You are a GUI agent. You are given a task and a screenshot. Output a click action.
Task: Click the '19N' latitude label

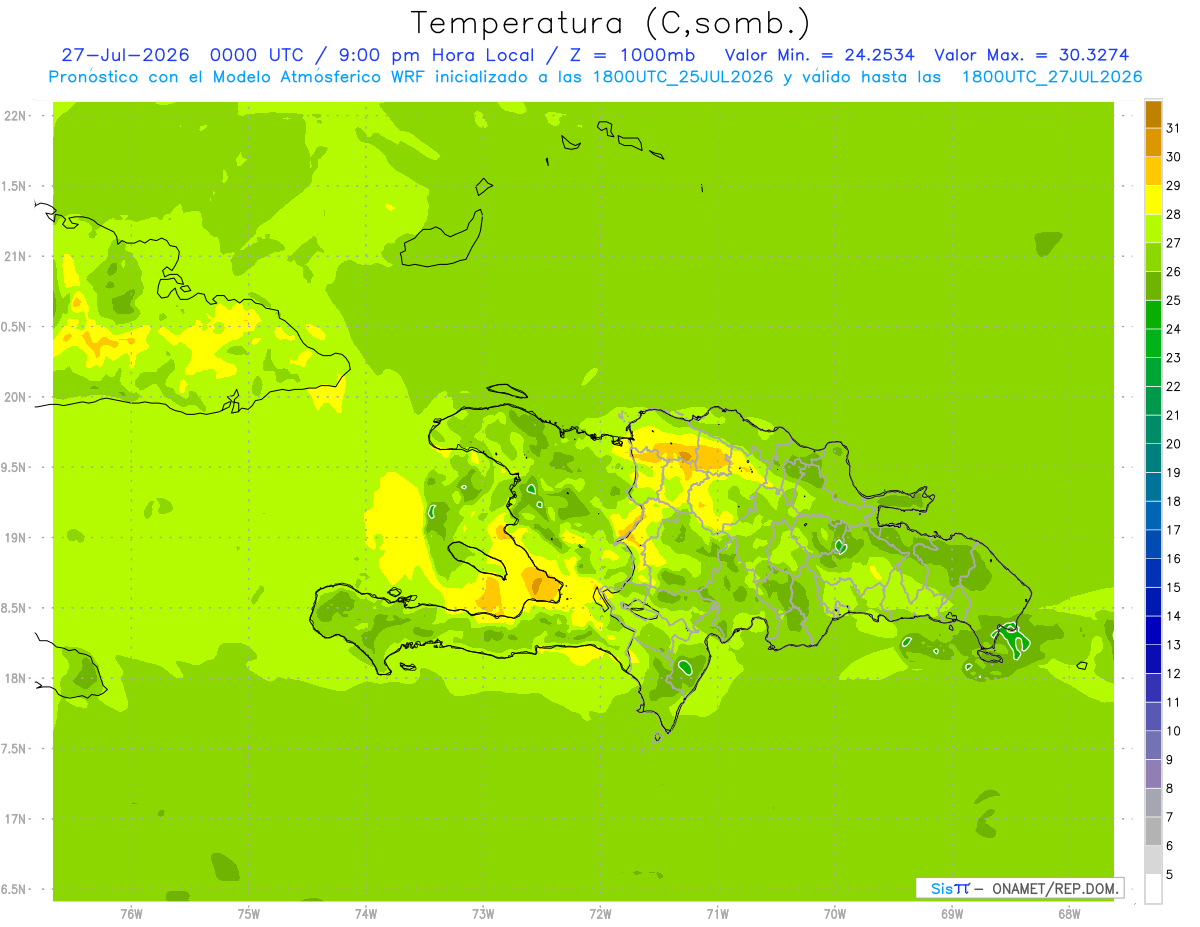pyautogui.click(x=15, y=538)
